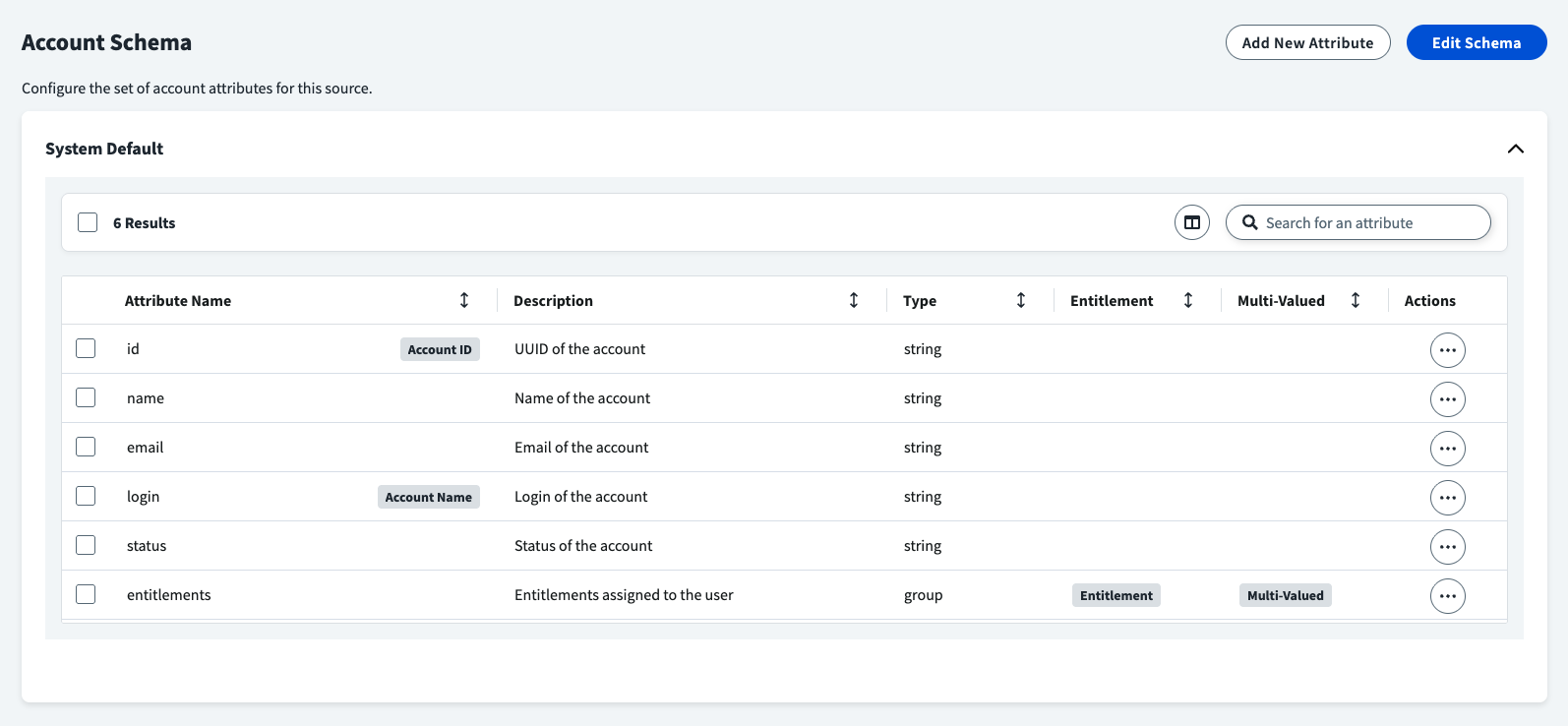This screenshot has width=1568, height=726.
Task: Sort the Multi-Valued column
Action: (x=1356, y=300)
